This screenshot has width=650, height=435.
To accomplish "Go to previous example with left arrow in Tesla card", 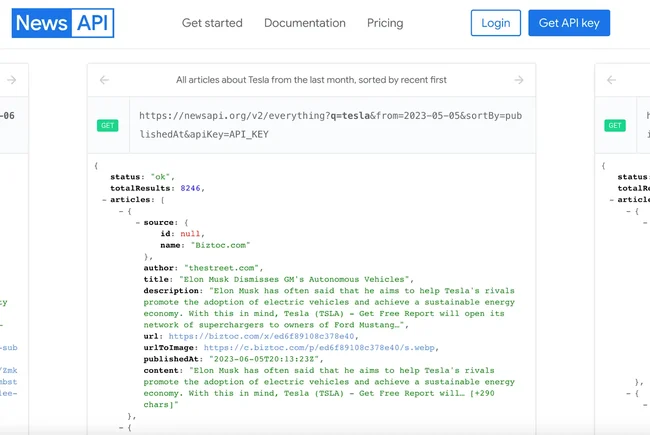I will (104, 80).
